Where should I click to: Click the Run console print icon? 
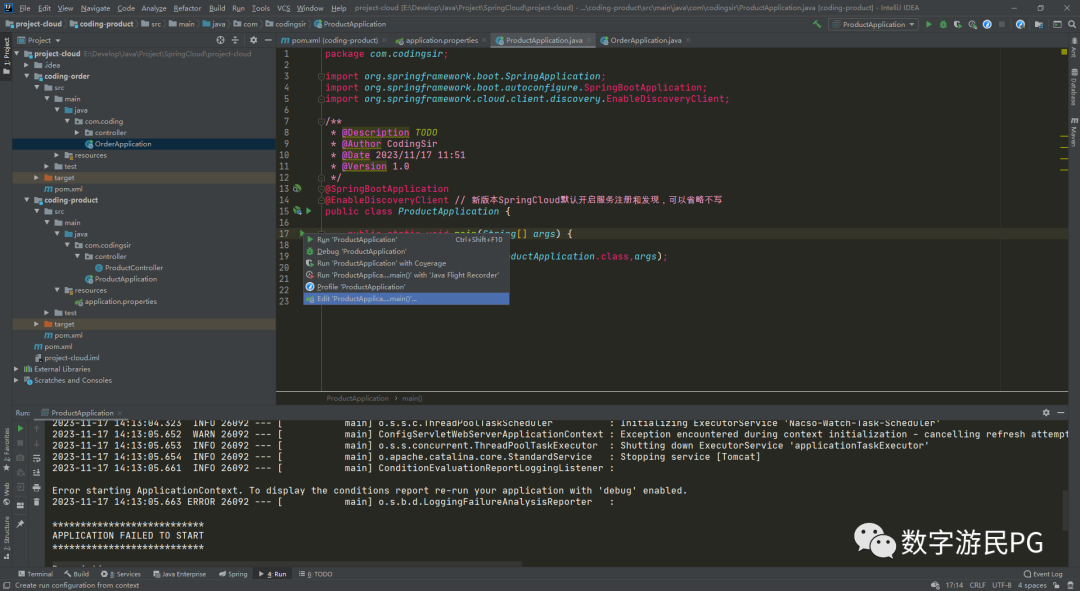tap(37, 487)
